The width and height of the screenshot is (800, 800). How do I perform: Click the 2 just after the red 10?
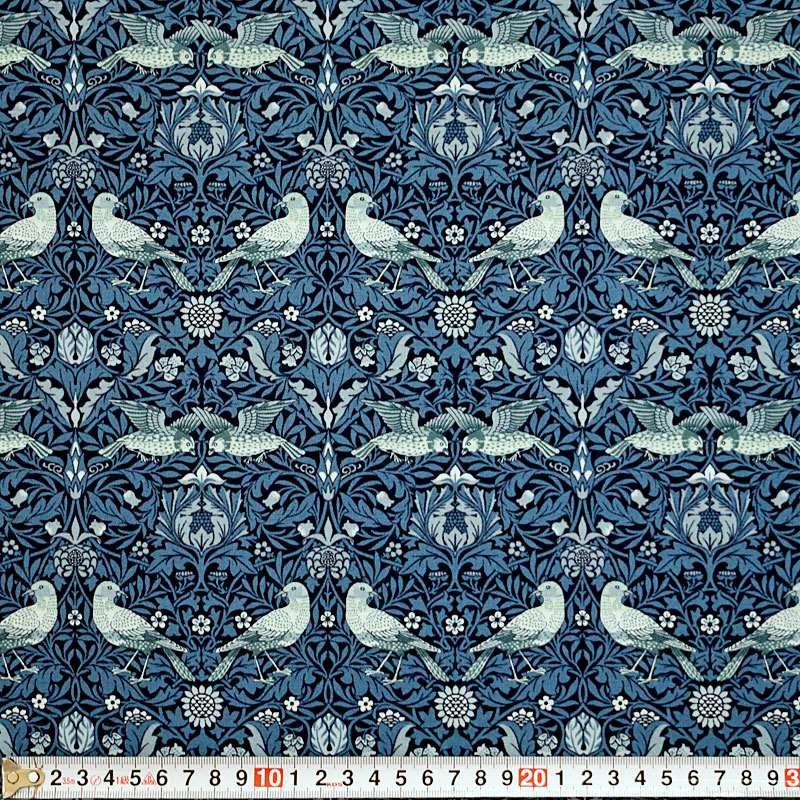point(321,777)
